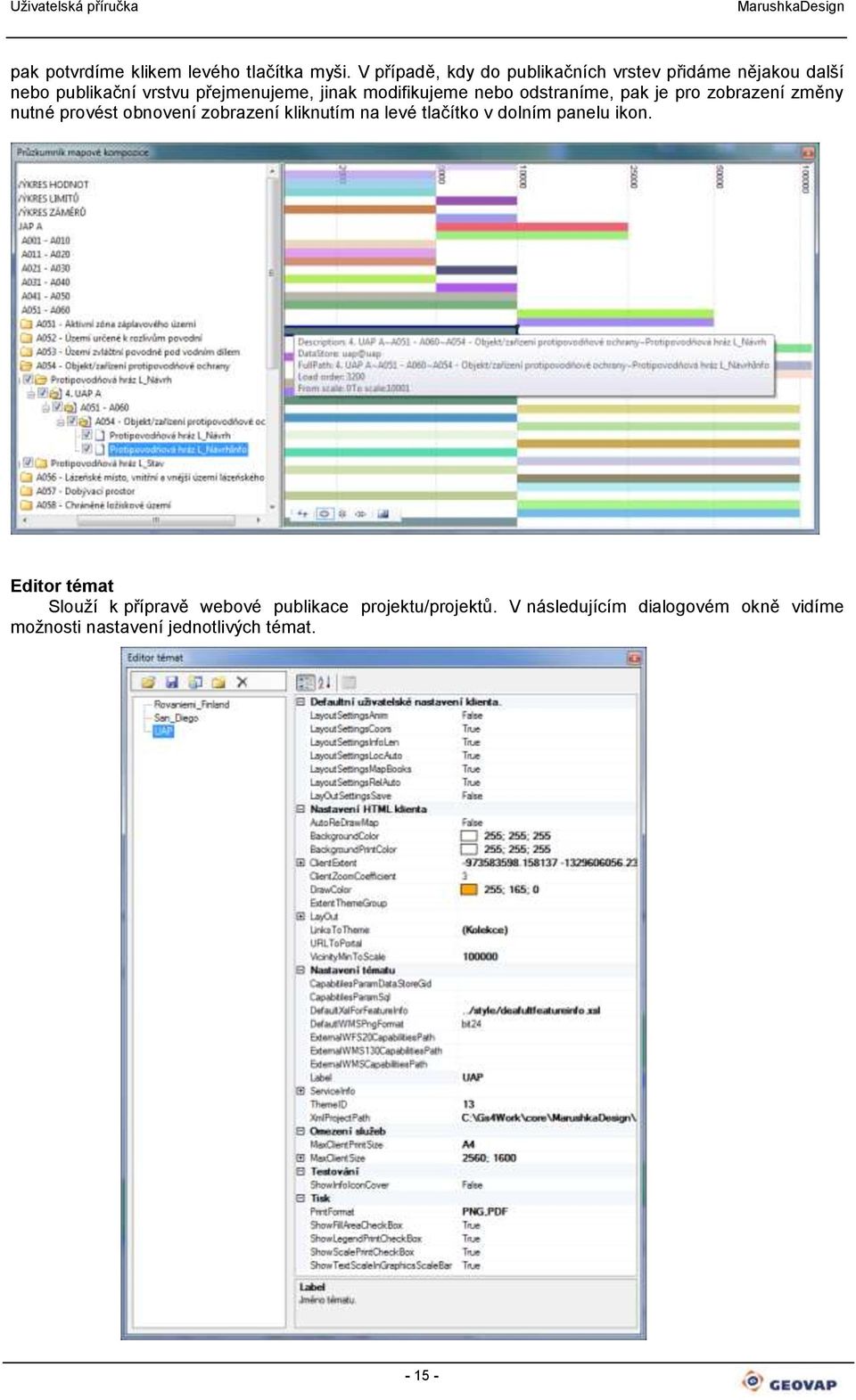
Task: Click the 50000 scale marker in the chart
Action: click(x=720, y=176)
